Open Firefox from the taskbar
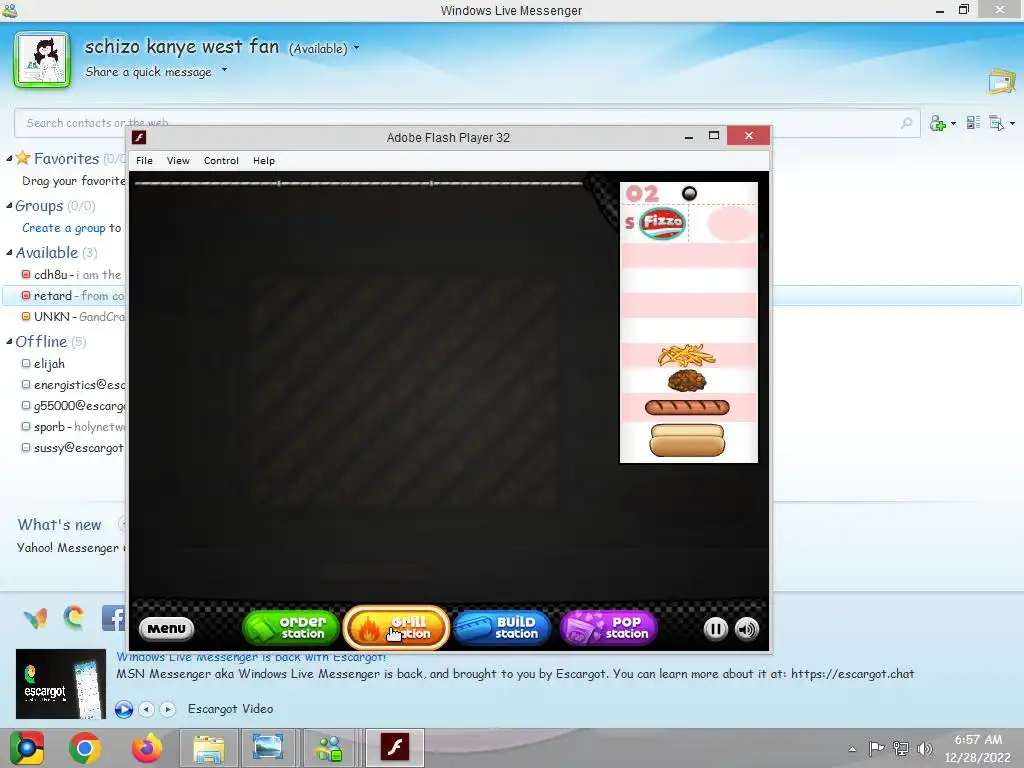Screen dimensions: 1024x768 [146, 748]
